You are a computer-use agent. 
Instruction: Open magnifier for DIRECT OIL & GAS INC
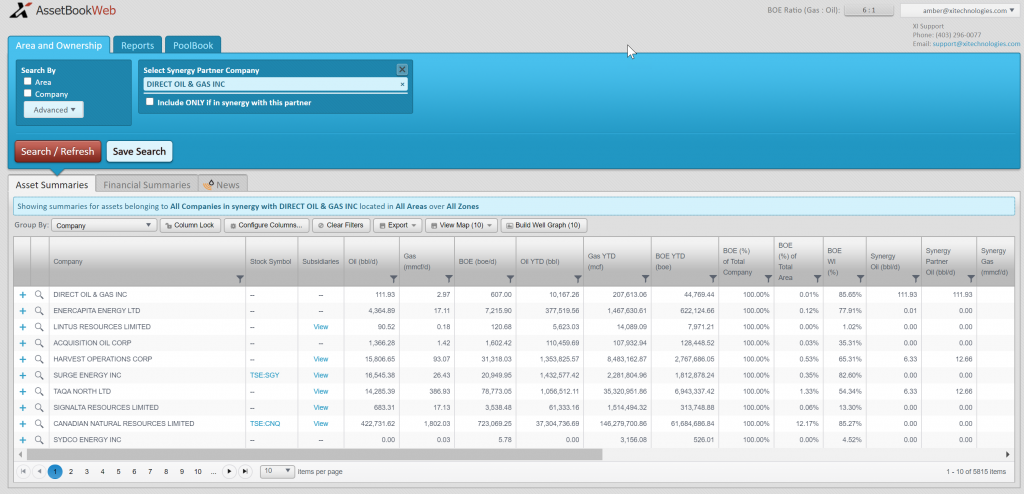pyautogui.click(x=39, y=295)
